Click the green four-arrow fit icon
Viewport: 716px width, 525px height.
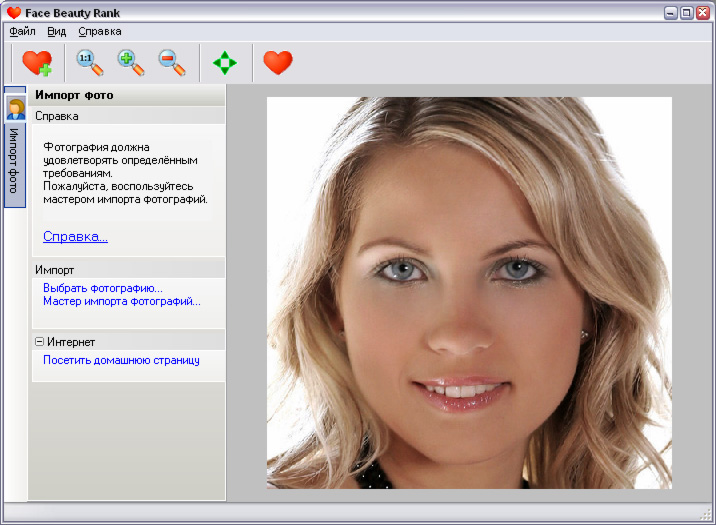[225, 63]
